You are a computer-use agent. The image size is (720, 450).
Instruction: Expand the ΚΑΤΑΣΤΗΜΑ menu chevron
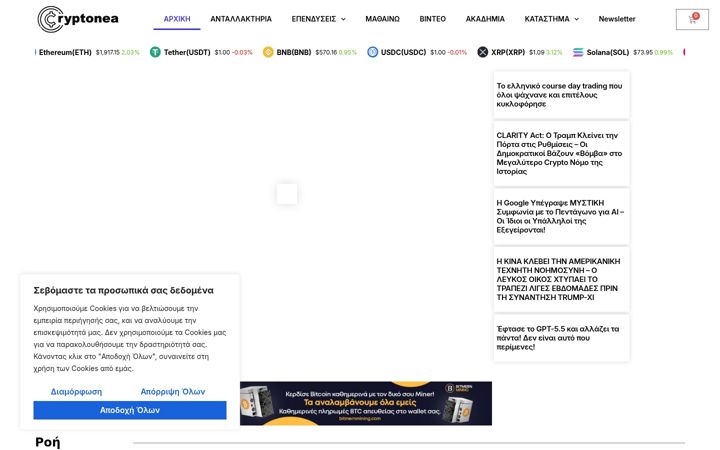tap(576, 19)
